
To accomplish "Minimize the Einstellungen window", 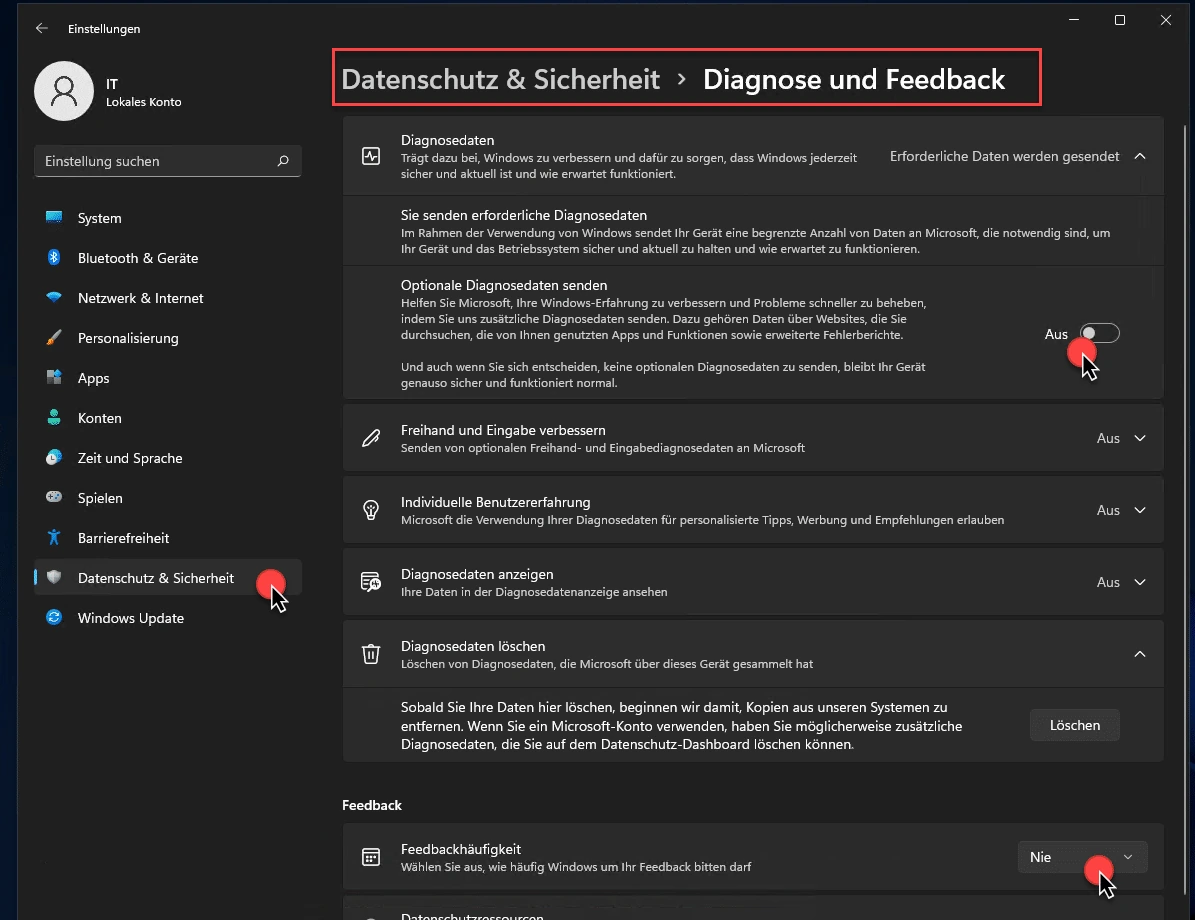I will click(x=1074, y=20).
